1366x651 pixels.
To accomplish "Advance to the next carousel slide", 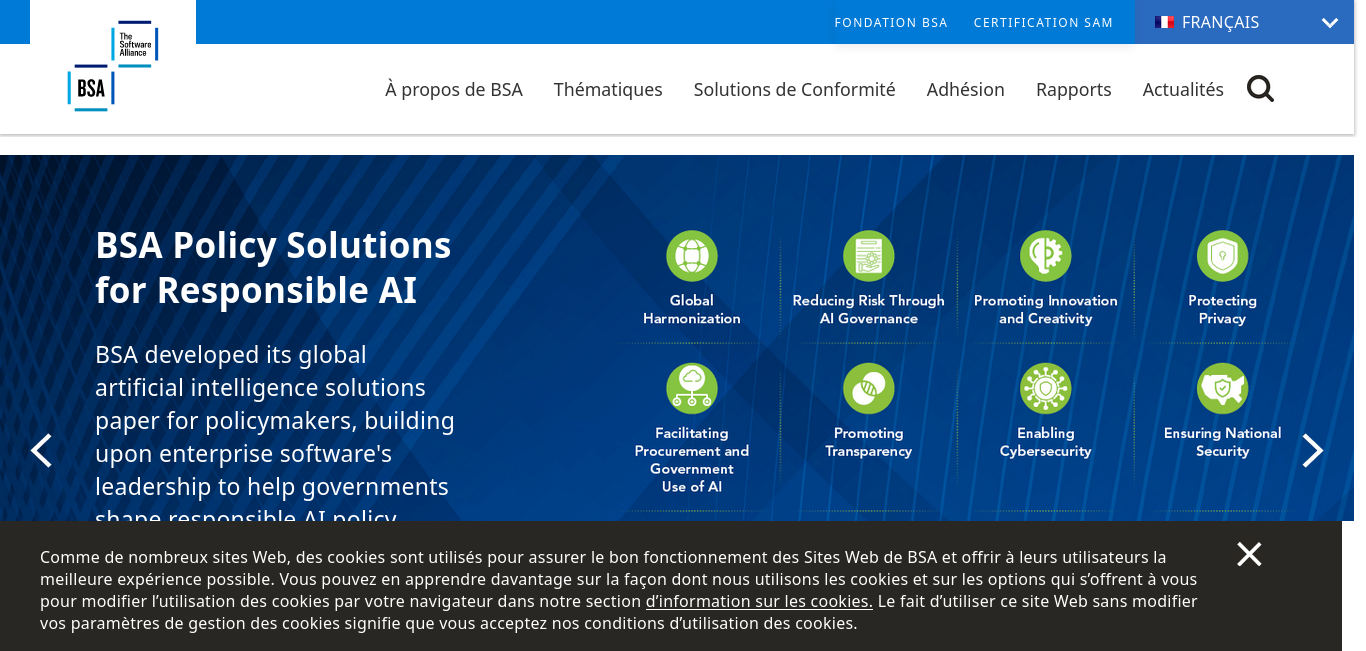I will (x=1313, y=451).
